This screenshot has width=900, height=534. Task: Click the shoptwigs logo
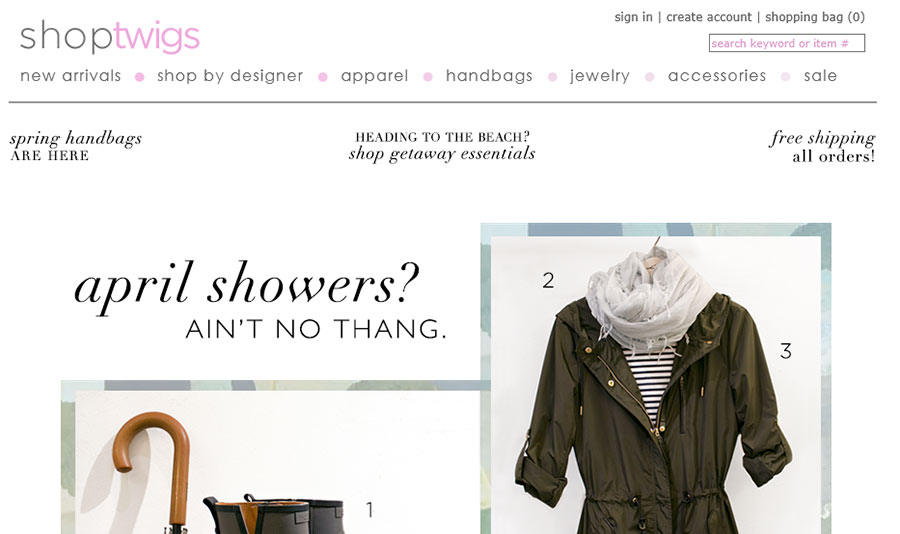110,36
